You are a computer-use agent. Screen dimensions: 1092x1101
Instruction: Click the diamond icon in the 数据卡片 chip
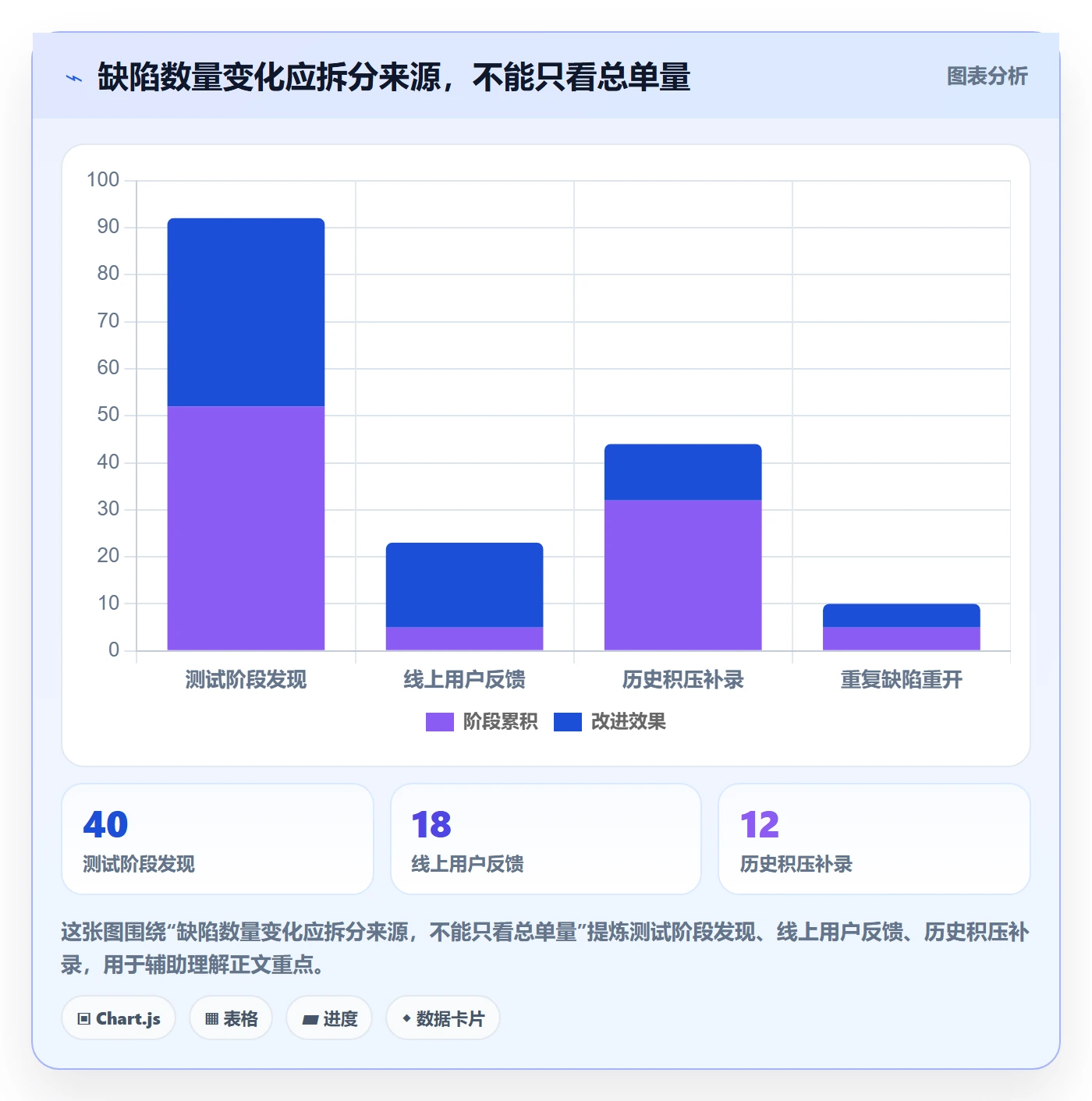406,1018
